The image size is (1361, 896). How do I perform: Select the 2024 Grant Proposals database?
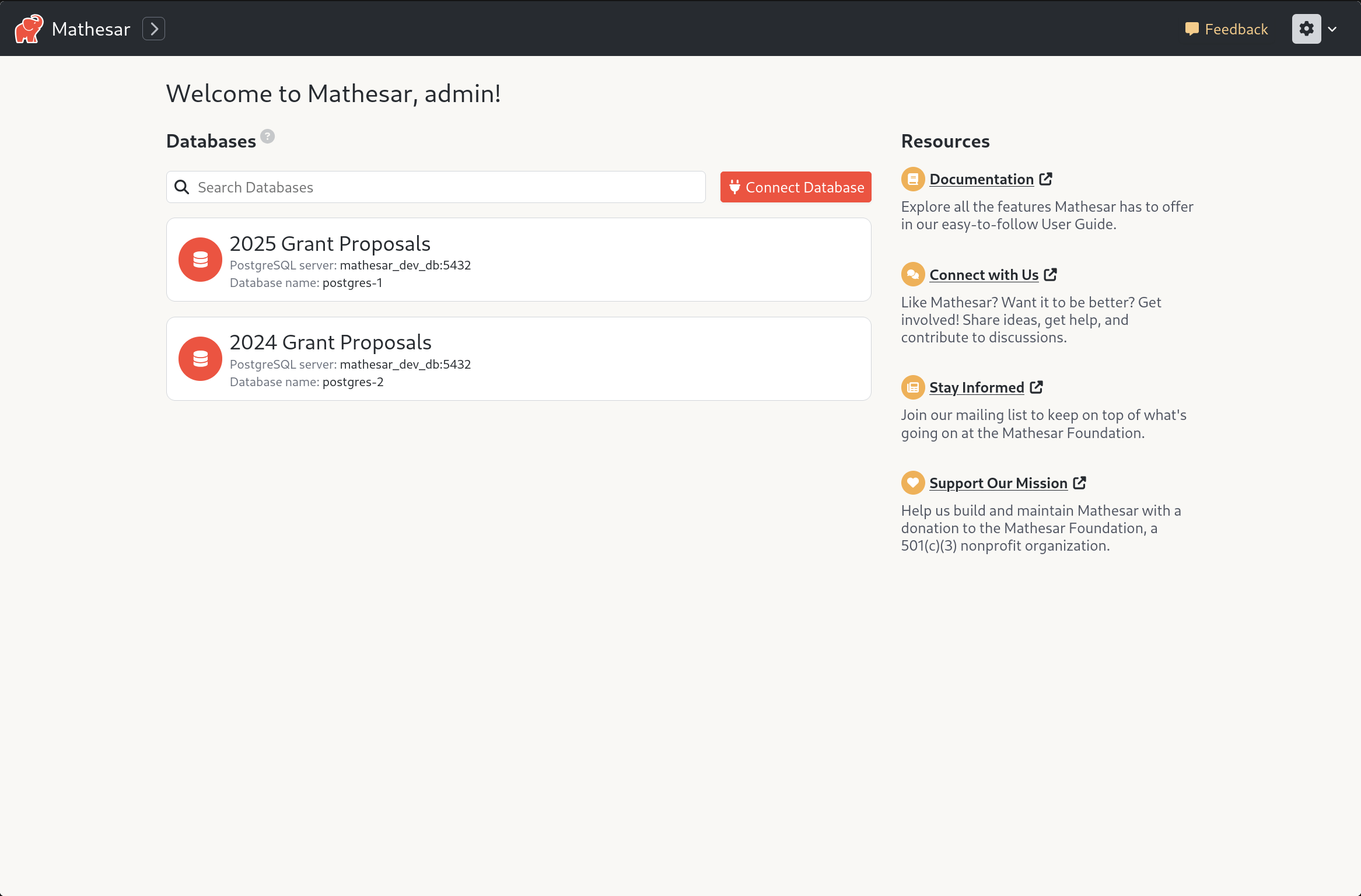click(519, 358)
